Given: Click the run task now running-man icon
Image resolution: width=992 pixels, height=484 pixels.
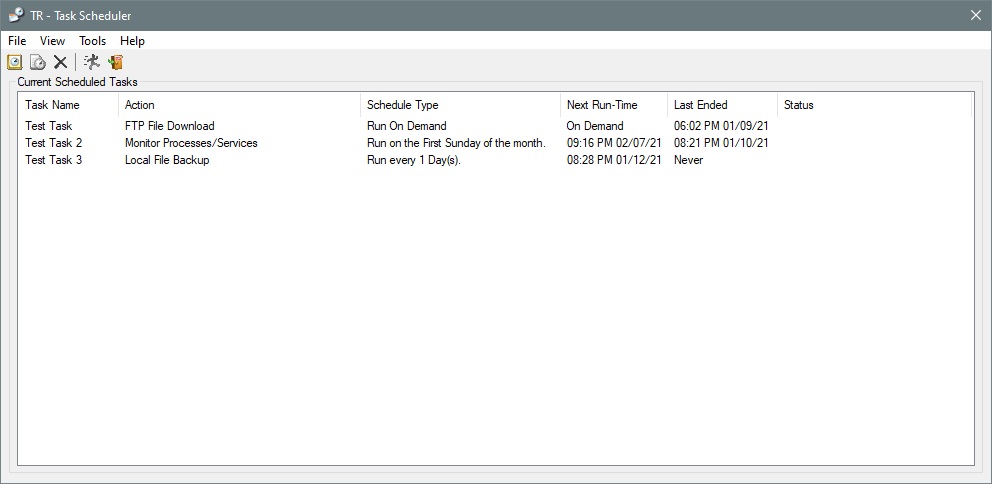Looking at the screenshot, I should (x=92, y=62).
